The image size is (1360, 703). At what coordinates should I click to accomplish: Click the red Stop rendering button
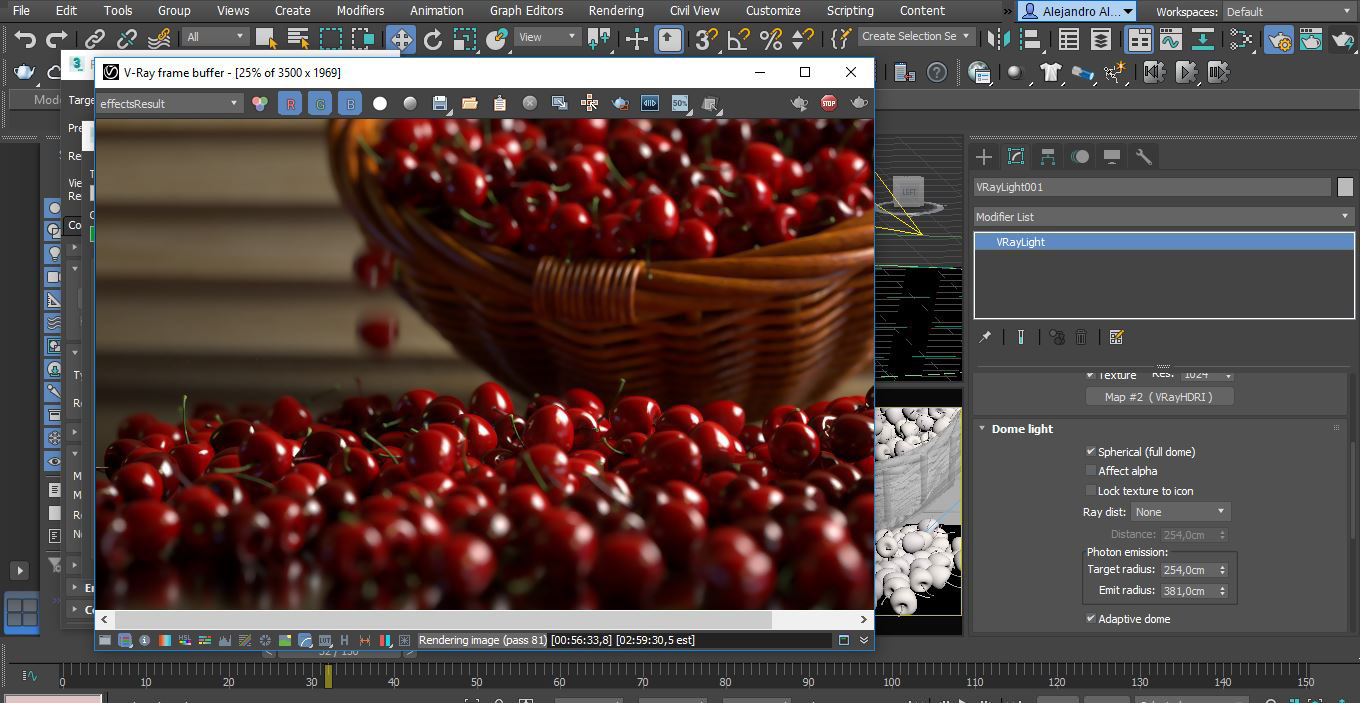[x=828, y=103]
